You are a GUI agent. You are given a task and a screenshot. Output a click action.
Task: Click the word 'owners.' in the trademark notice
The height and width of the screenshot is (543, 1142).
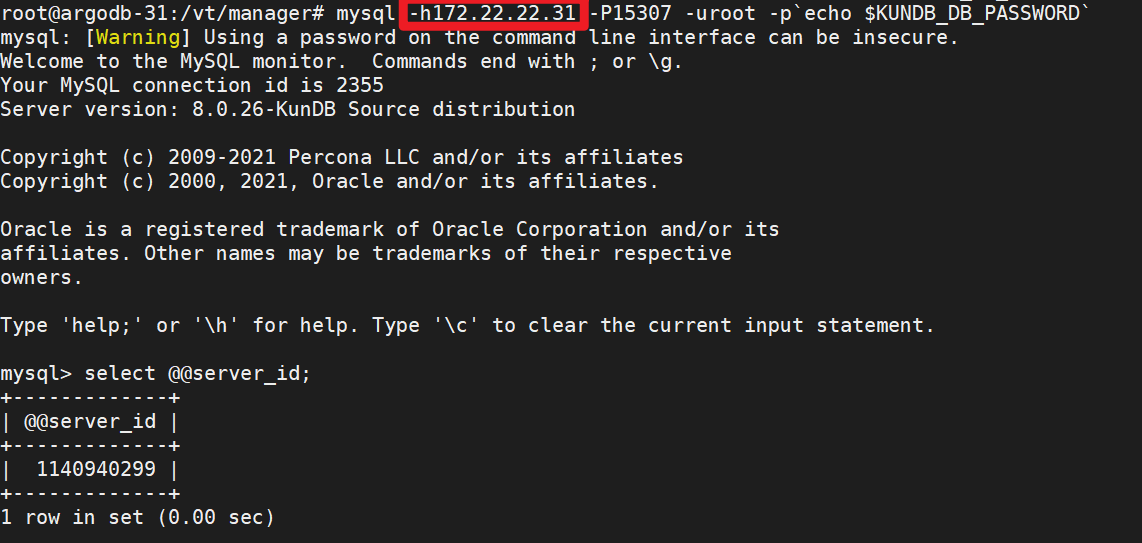pyautogui.click(x=41, y=277)
